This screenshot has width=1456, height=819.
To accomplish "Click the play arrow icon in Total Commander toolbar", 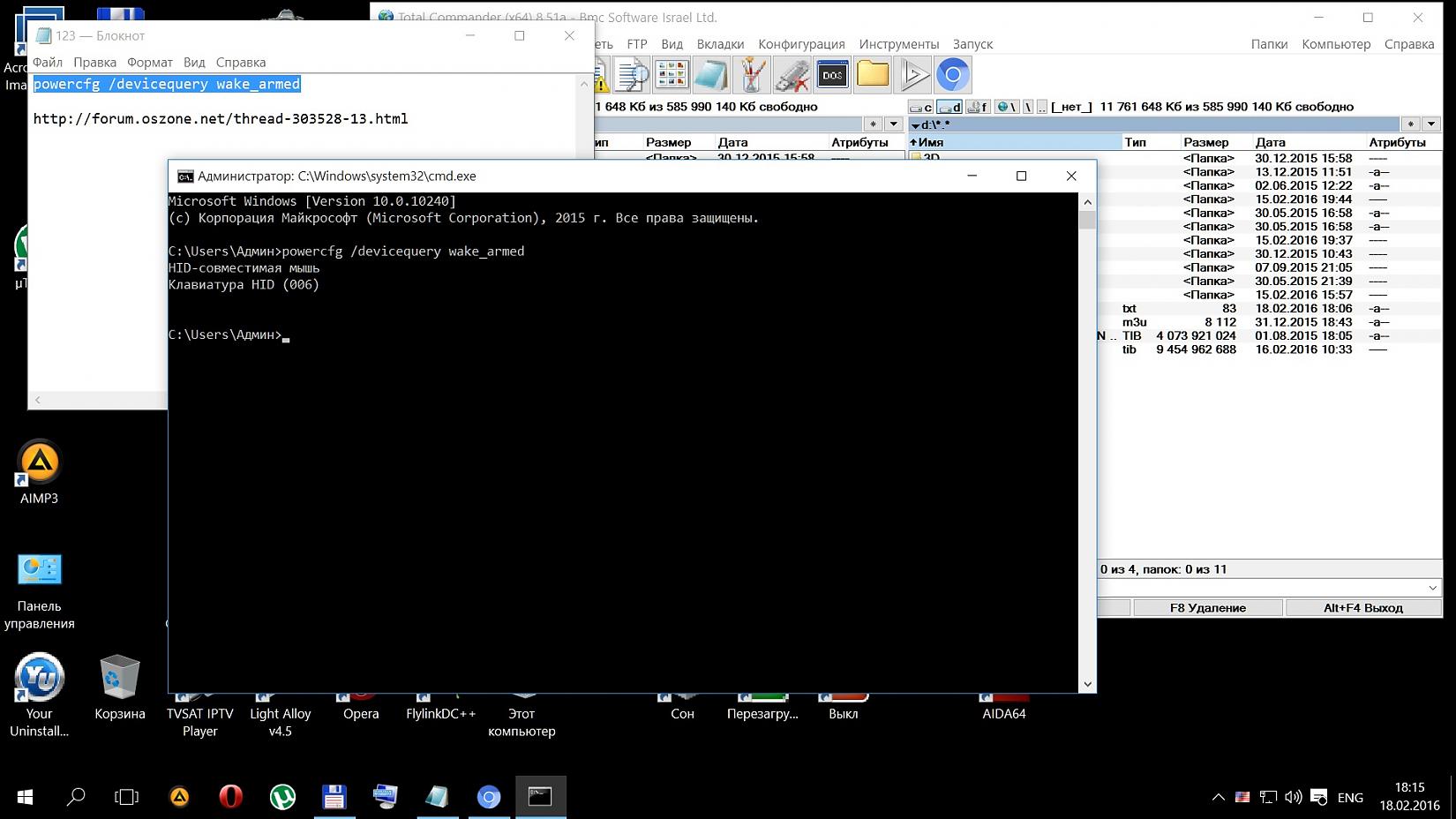I will point(913,76).
